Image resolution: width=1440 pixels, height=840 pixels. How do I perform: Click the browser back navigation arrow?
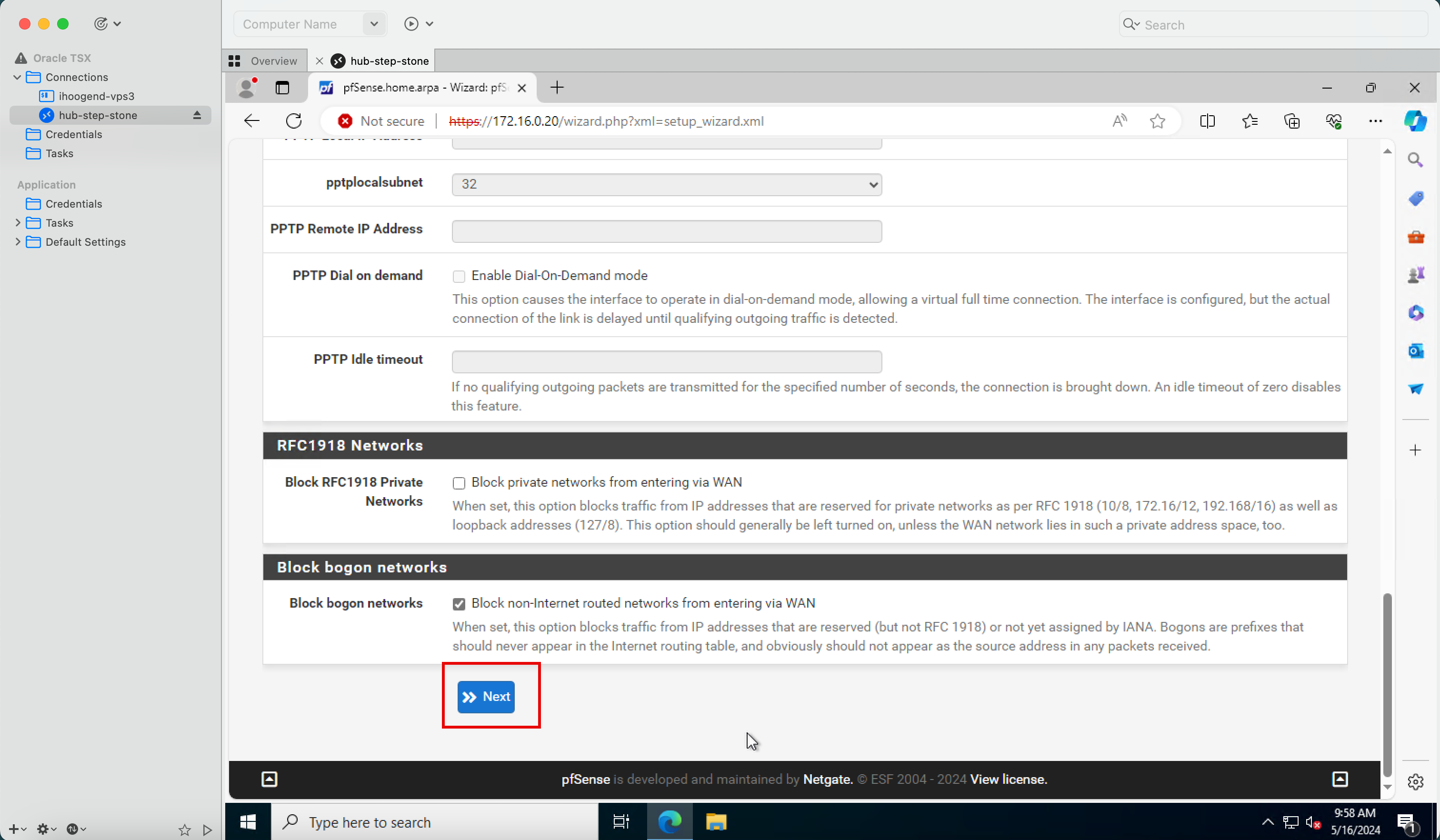click(252, 121)
